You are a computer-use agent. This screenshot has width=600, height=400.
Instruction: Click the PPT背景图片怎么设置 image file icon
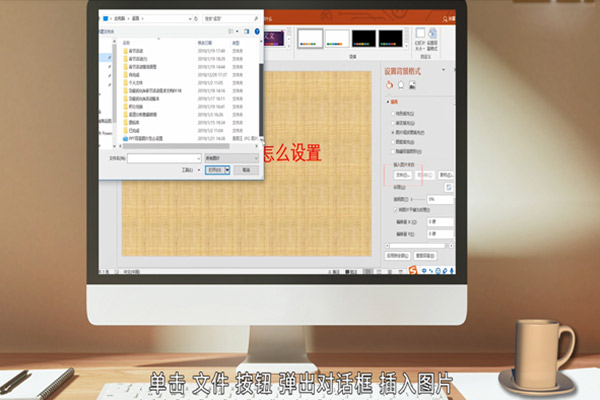(125, 139)
